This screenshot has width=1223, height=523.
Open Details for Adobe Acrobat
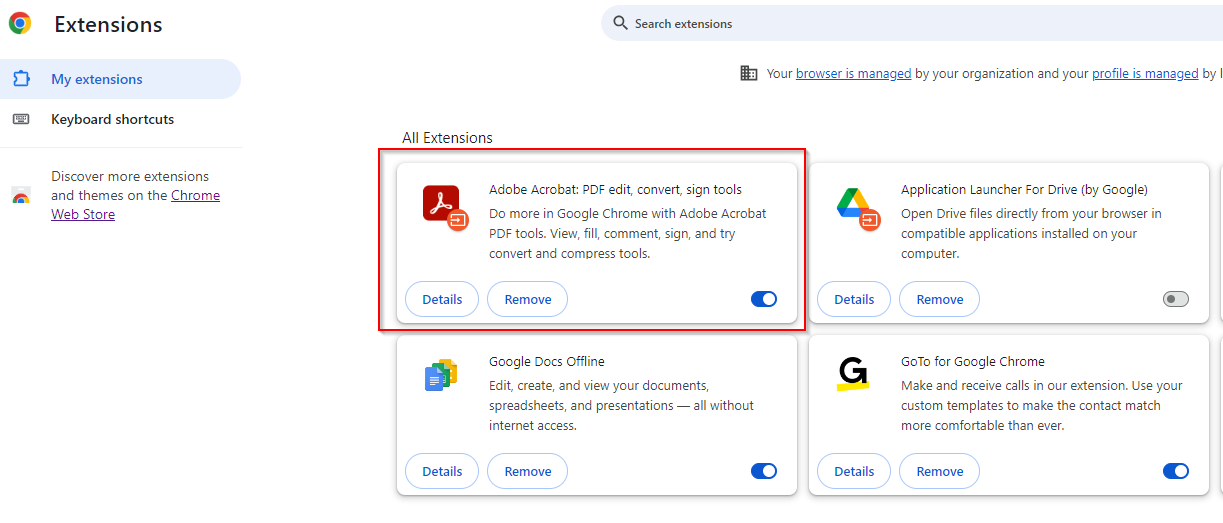pos(442,299)
